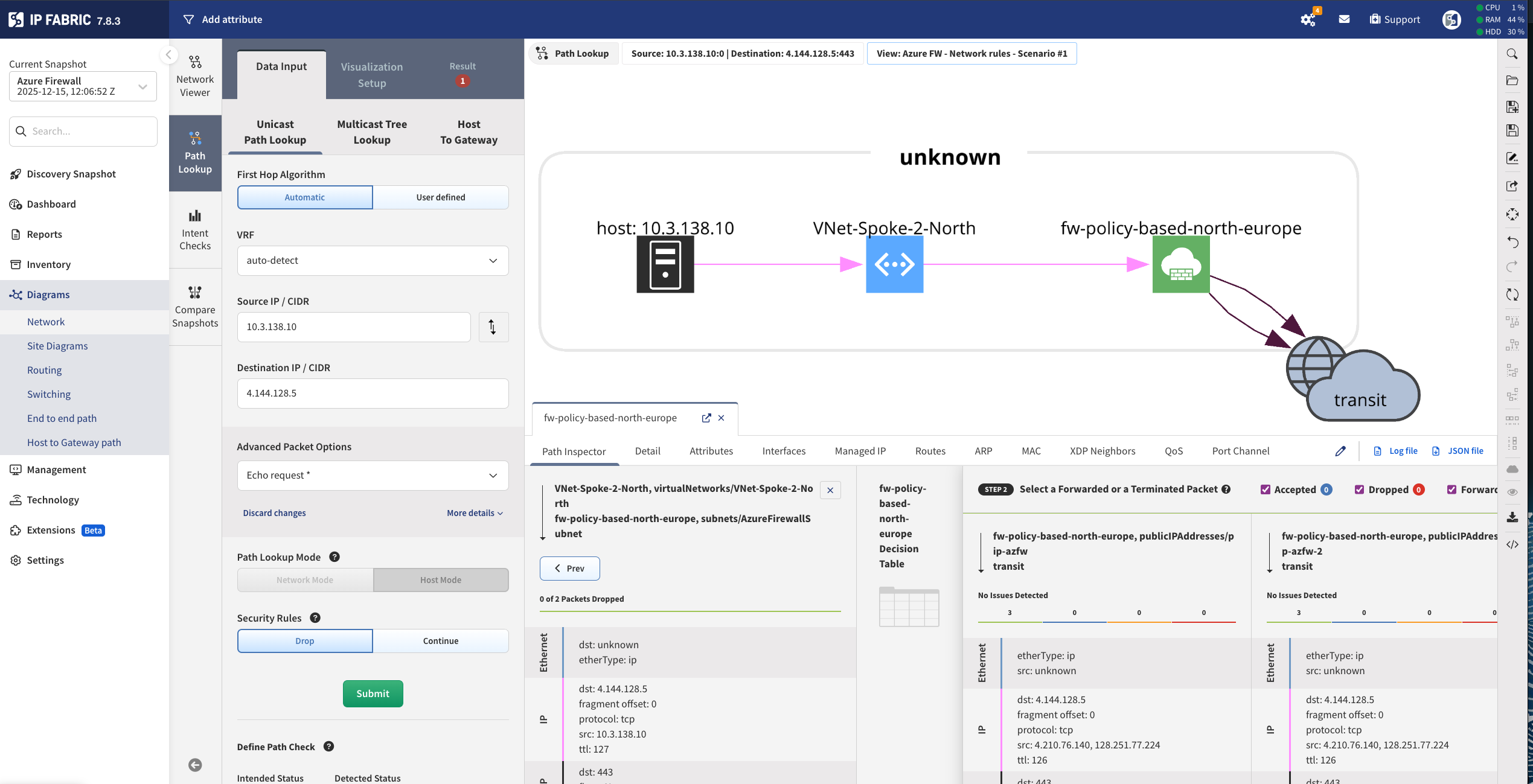Open the Routing diagrams menu item
The width and height of the screenshot is (1533, 784).
tap(44, 370)
